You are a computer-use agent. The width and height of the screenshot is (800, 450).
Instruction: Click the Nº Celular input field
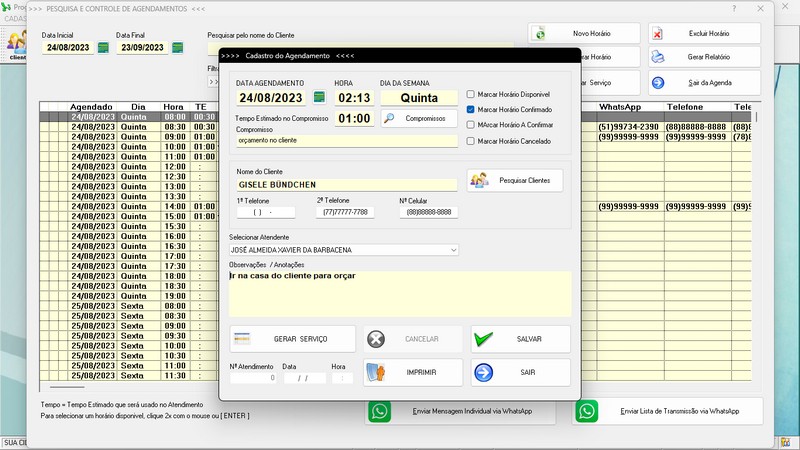(x=429, y=212)
